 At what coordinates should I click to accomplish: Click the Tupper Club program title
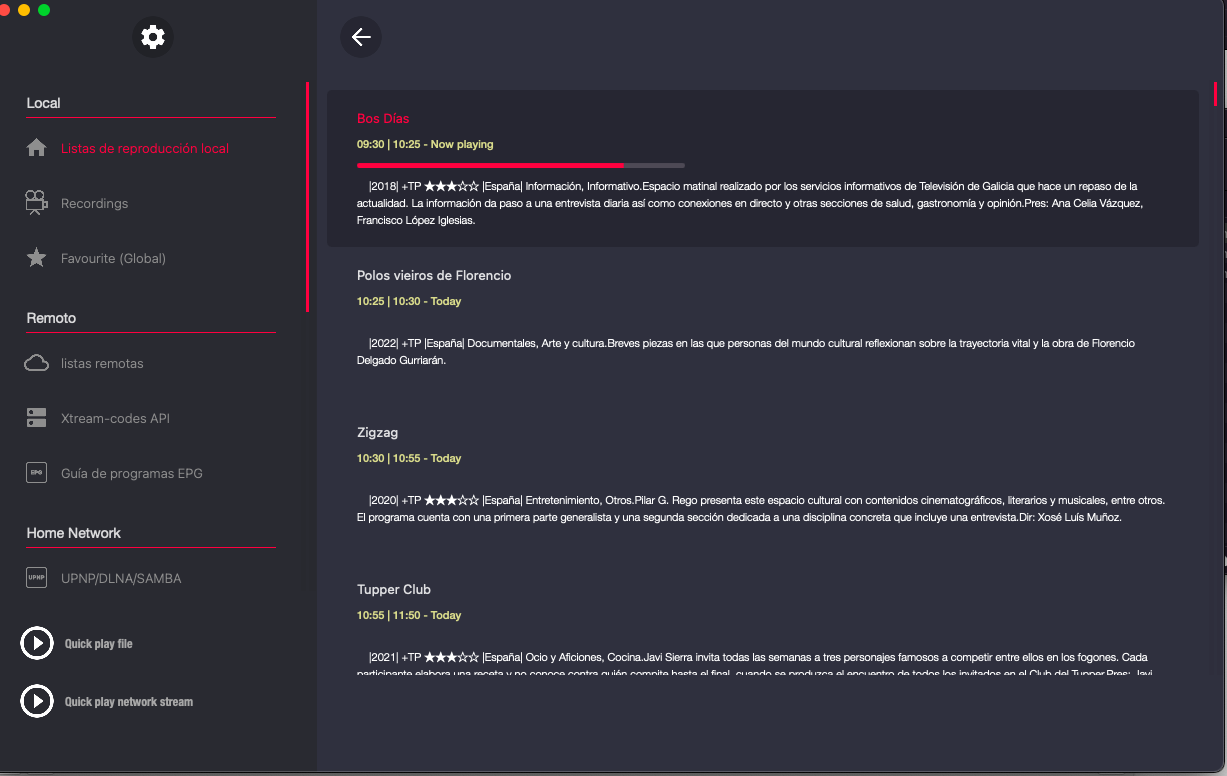[394, 589]
